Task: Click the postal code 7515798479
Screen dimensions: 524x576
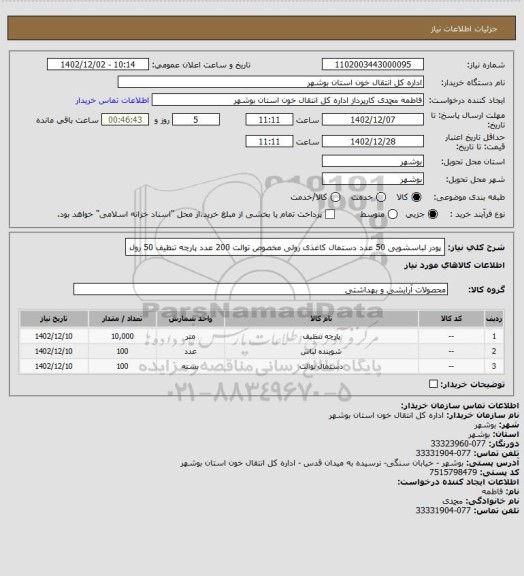Action: tap(453, 472)
